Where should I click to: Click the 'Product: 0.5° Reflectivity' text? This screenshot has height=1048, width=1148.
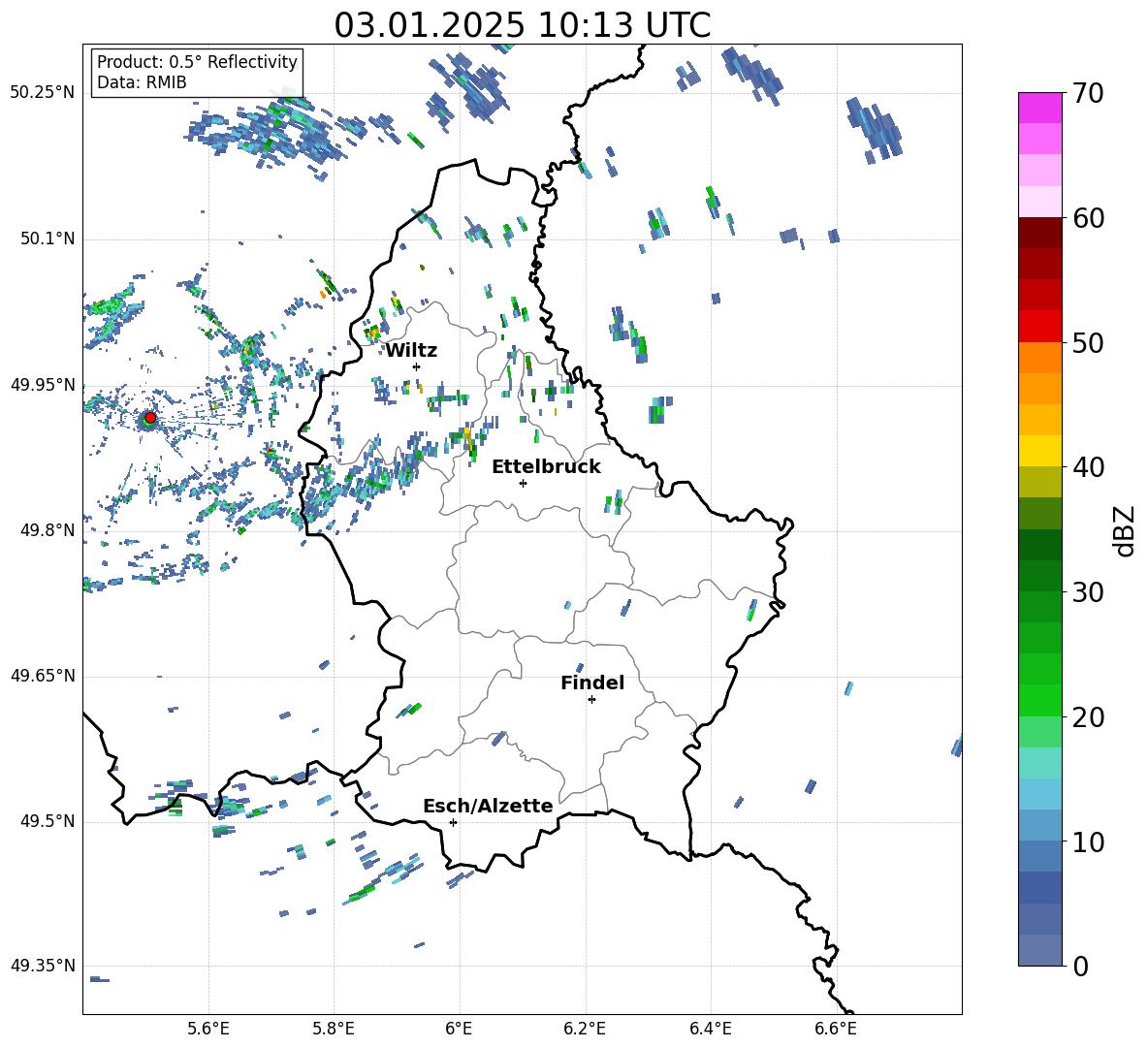point(197,62)
